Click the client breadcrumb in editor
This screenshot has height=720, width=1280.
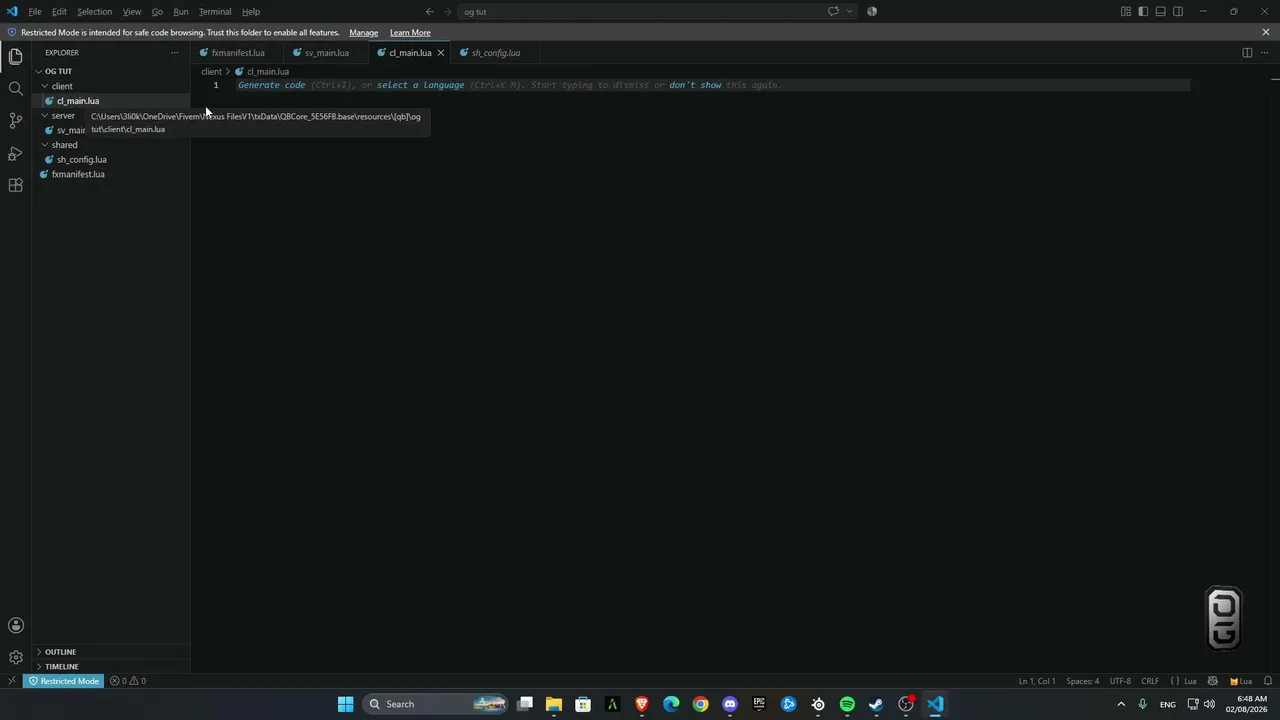point(211,72)
